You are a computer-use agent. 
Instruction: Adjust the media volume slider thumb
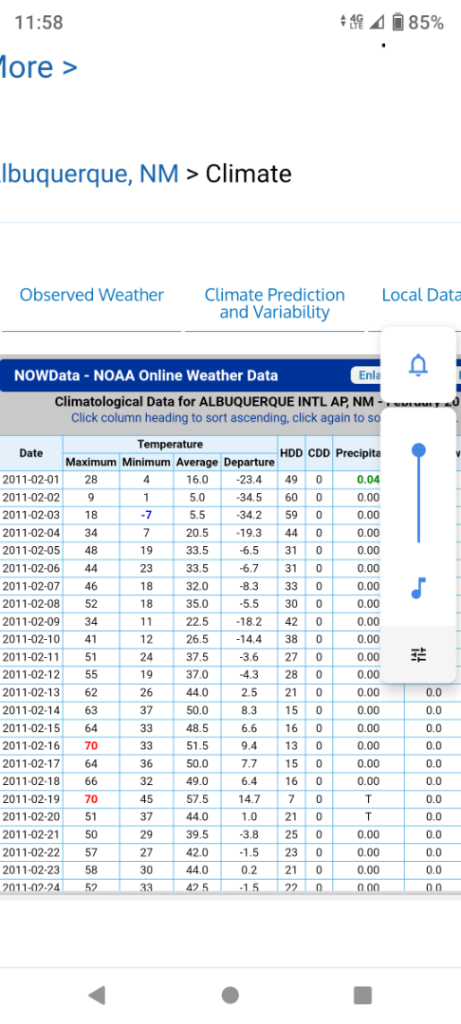click(x=419, y=450)
